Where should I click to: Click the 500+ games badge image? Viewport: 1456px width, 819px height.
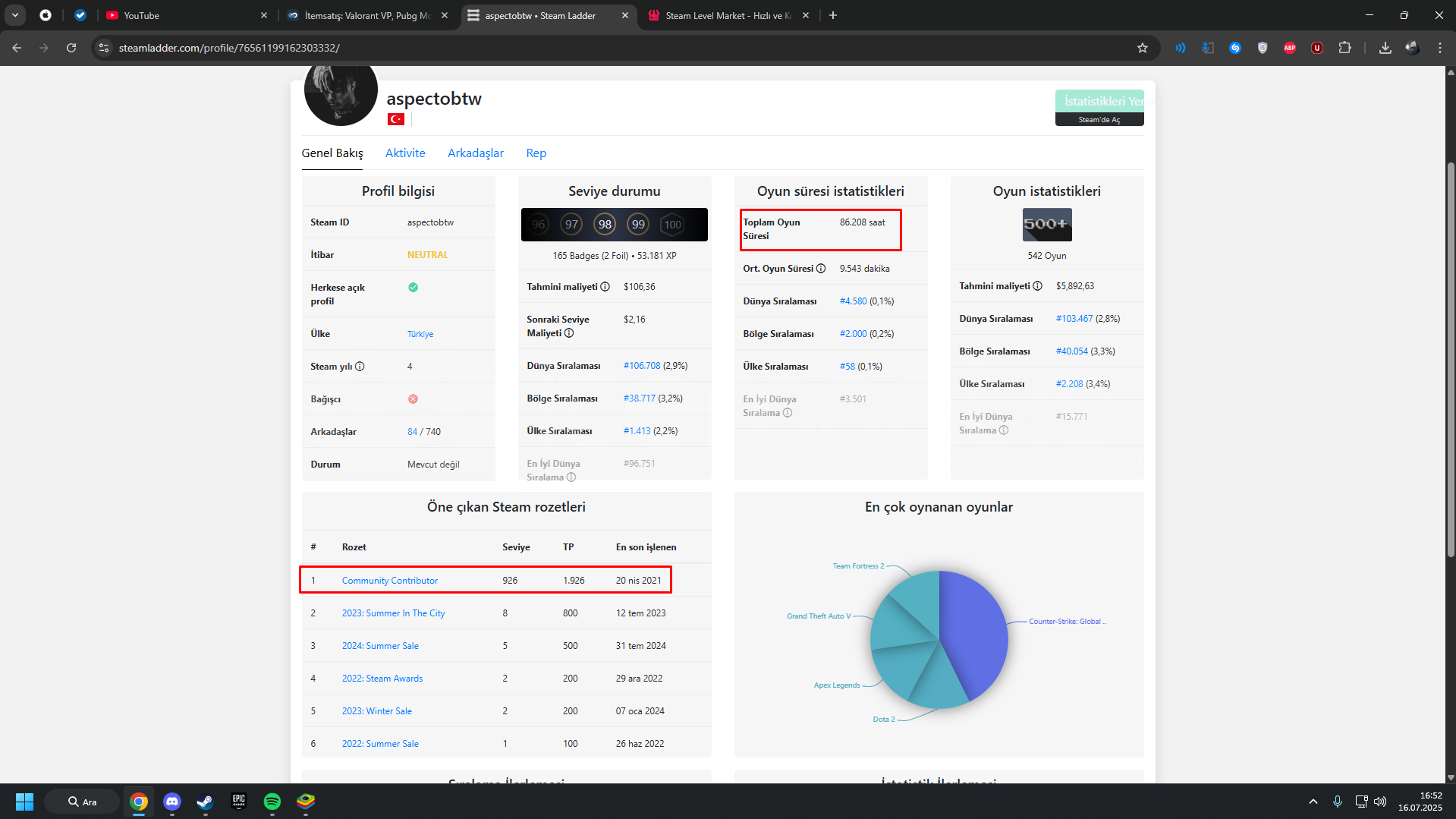(x=1047, y=225)
